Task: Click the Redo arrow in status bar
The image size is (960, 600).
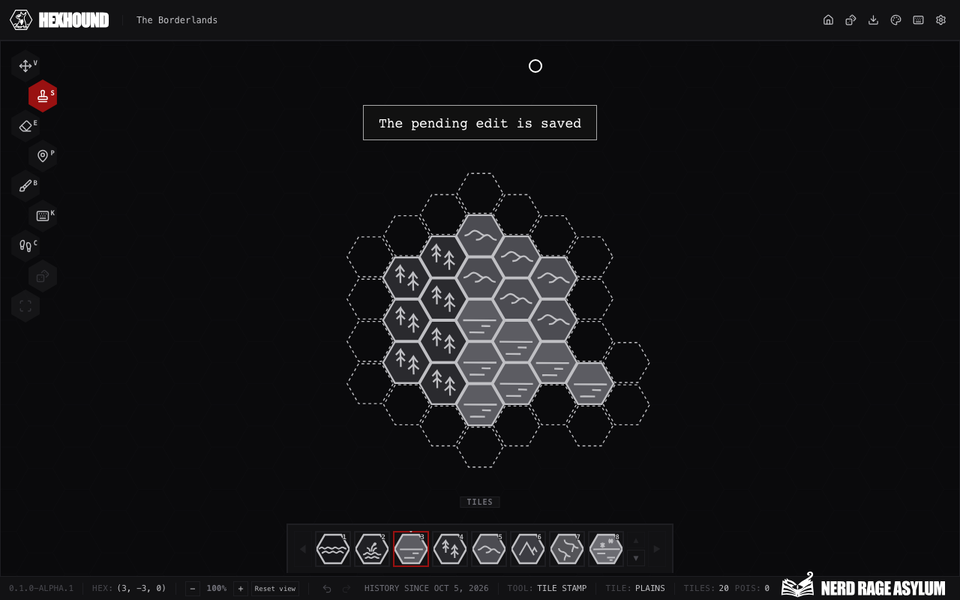Action: pos(346,588)
